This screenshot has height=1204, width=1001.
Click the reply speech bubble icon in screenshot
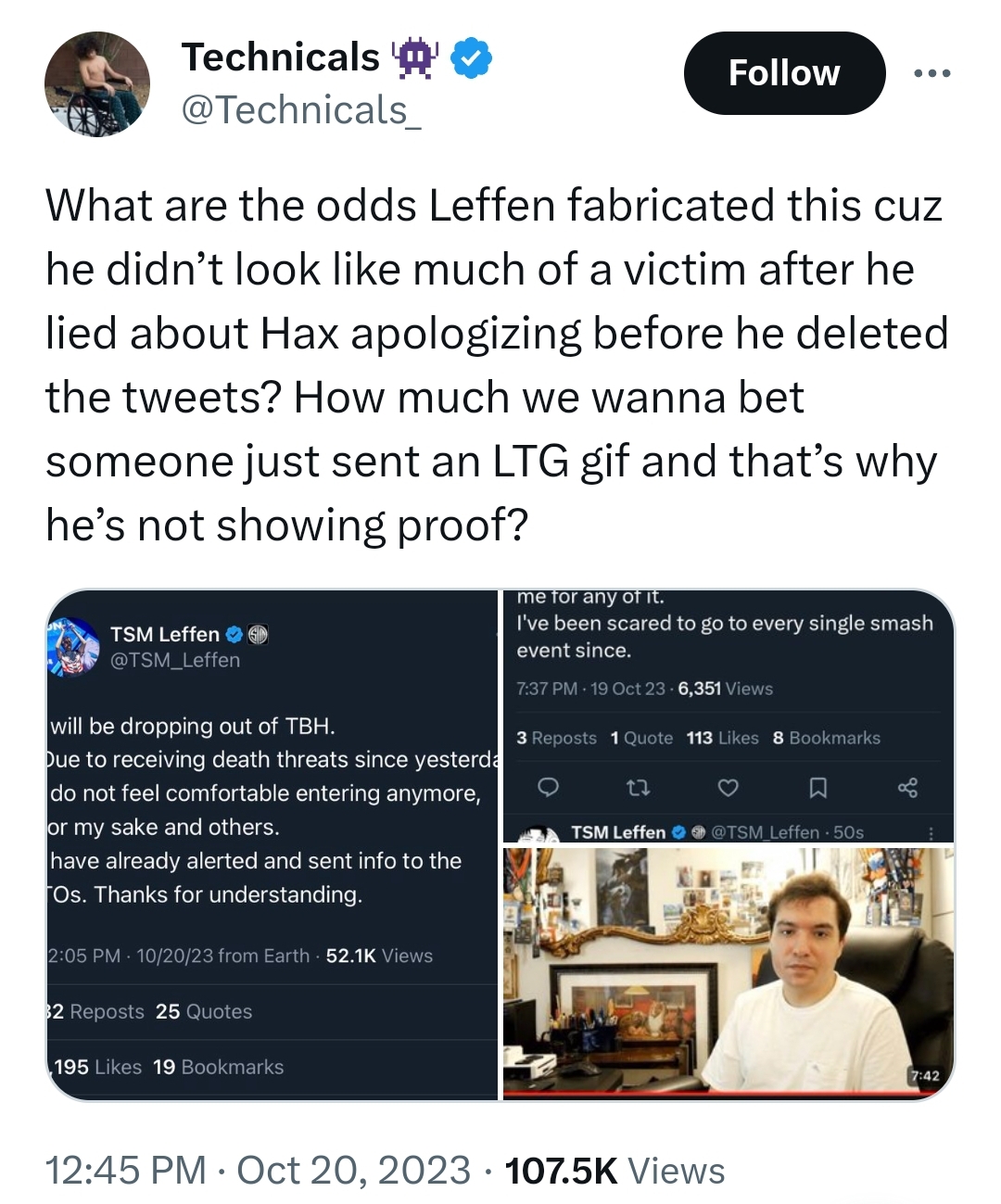548,788
